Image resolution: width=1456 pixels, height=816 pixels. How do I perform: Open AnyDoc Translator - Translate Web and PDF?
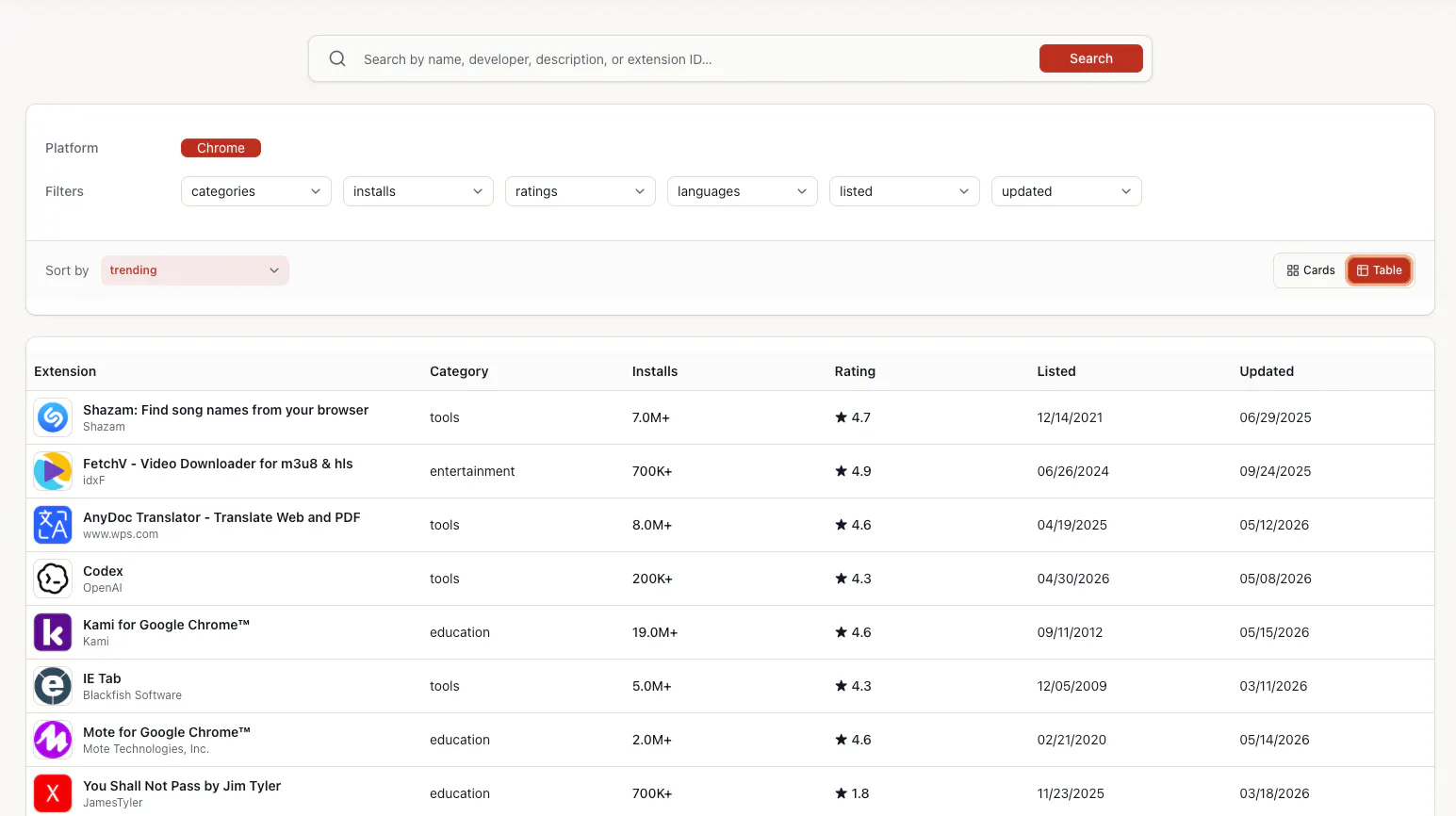click(221, 517)
